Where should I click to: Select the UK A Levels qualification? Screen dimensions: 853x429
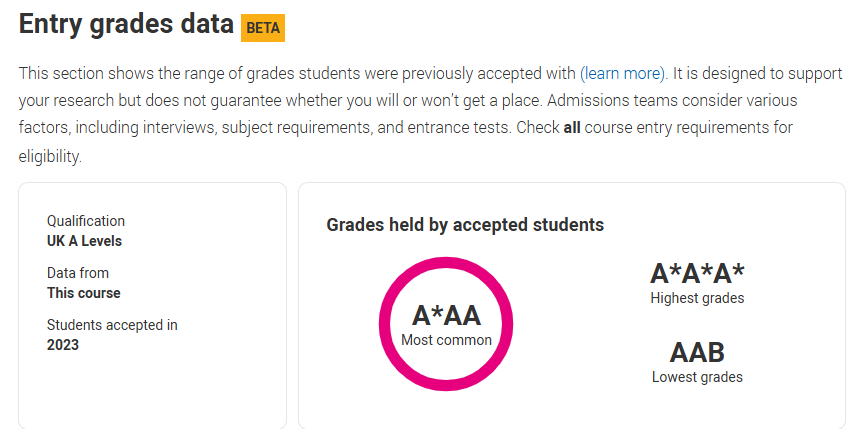[84, 241]
